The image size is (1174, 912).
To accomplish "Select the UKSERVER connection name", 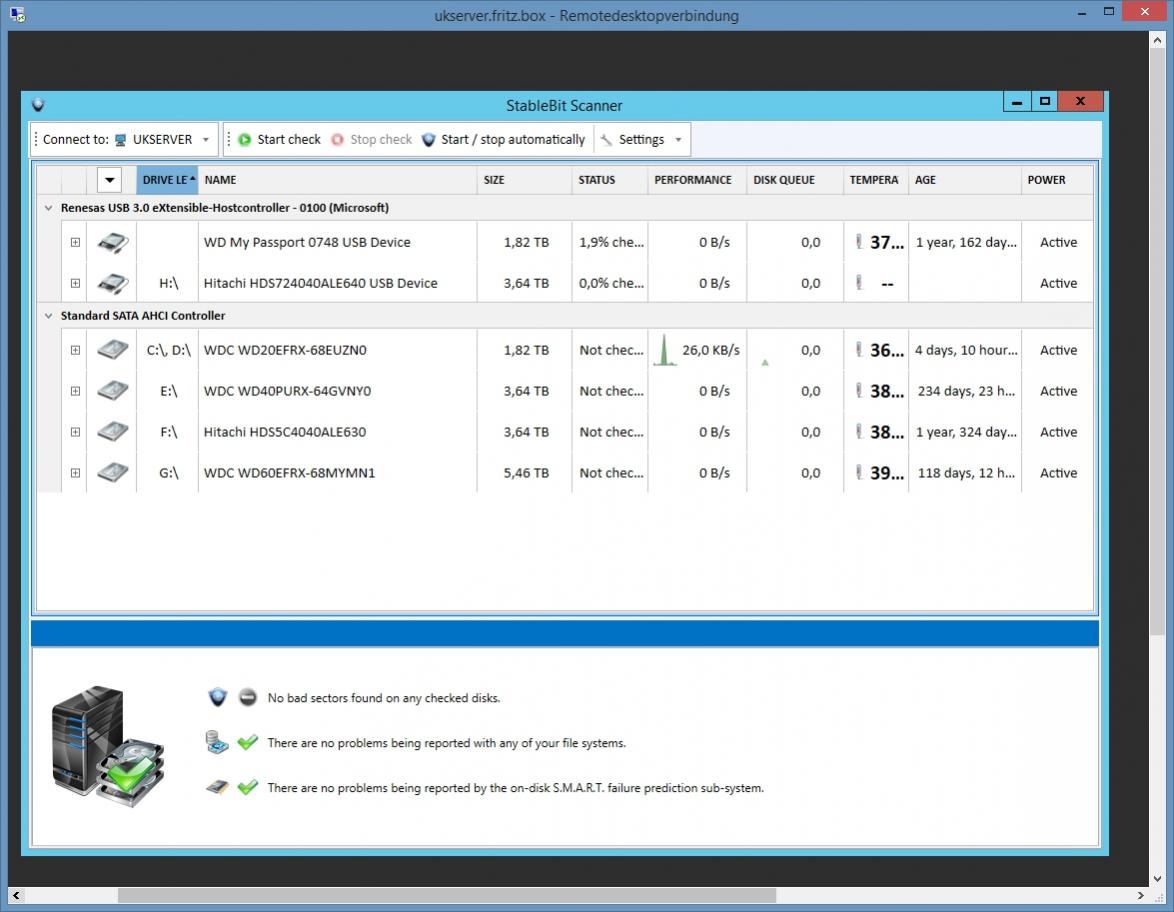I will click(x=162, y=140).
